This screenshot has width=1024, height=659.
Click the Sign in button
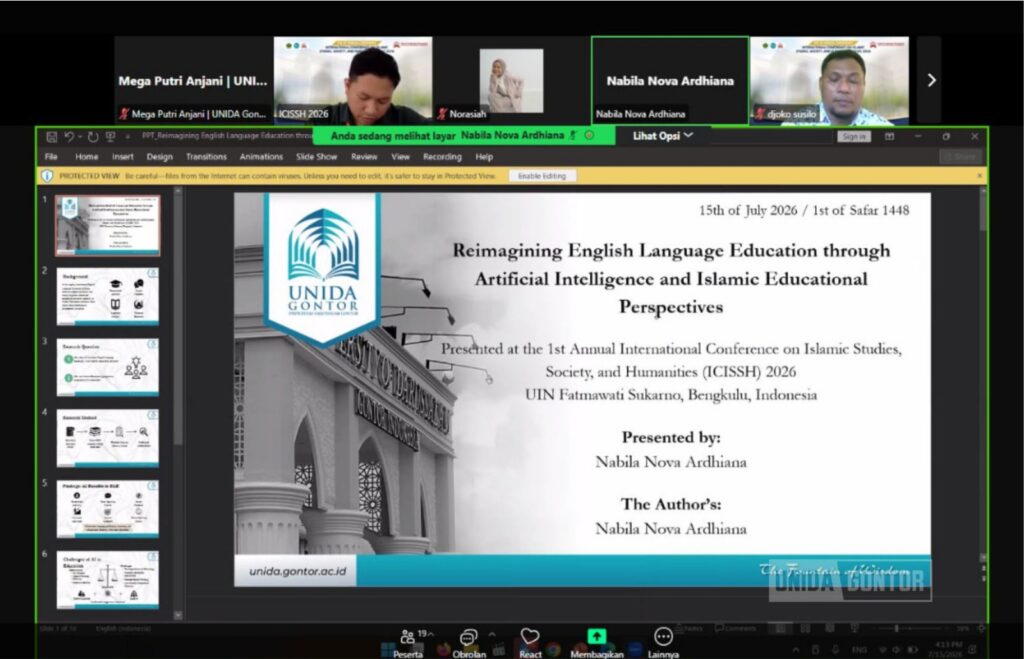[854, 137]
